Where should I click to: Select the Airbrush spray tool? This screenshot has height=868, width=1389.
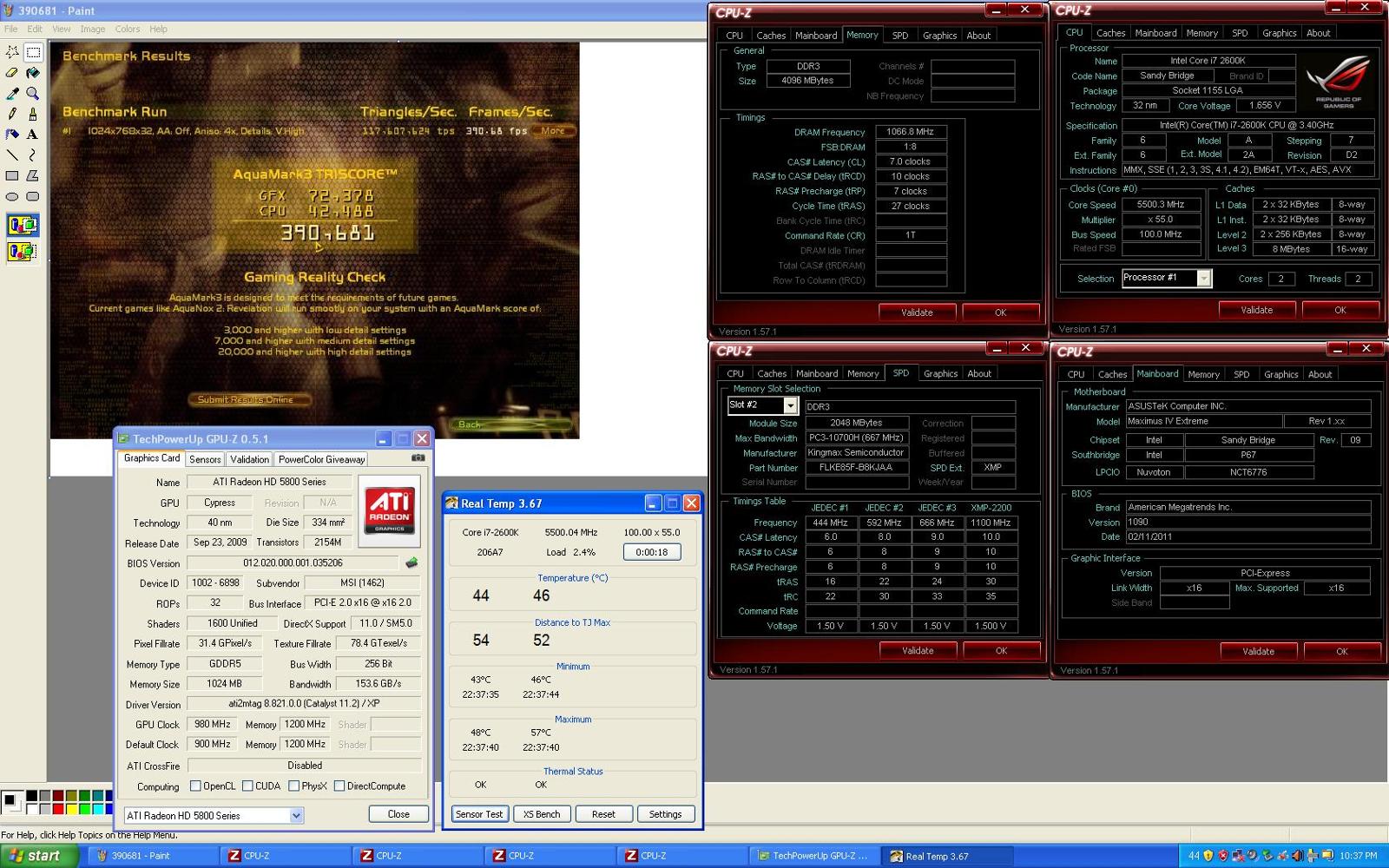12,135
